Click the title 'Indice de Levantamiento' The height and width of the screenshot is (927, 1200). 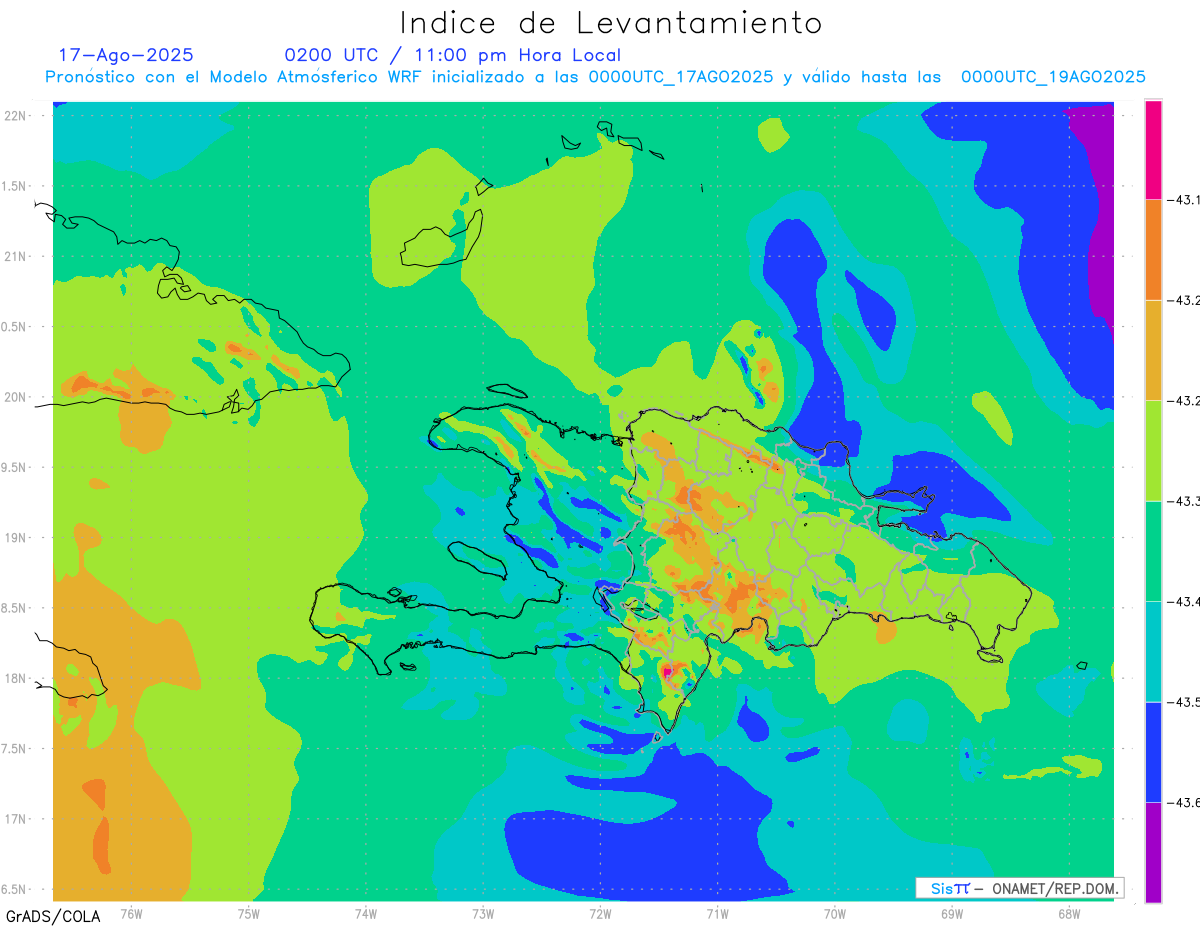point(611,22)
